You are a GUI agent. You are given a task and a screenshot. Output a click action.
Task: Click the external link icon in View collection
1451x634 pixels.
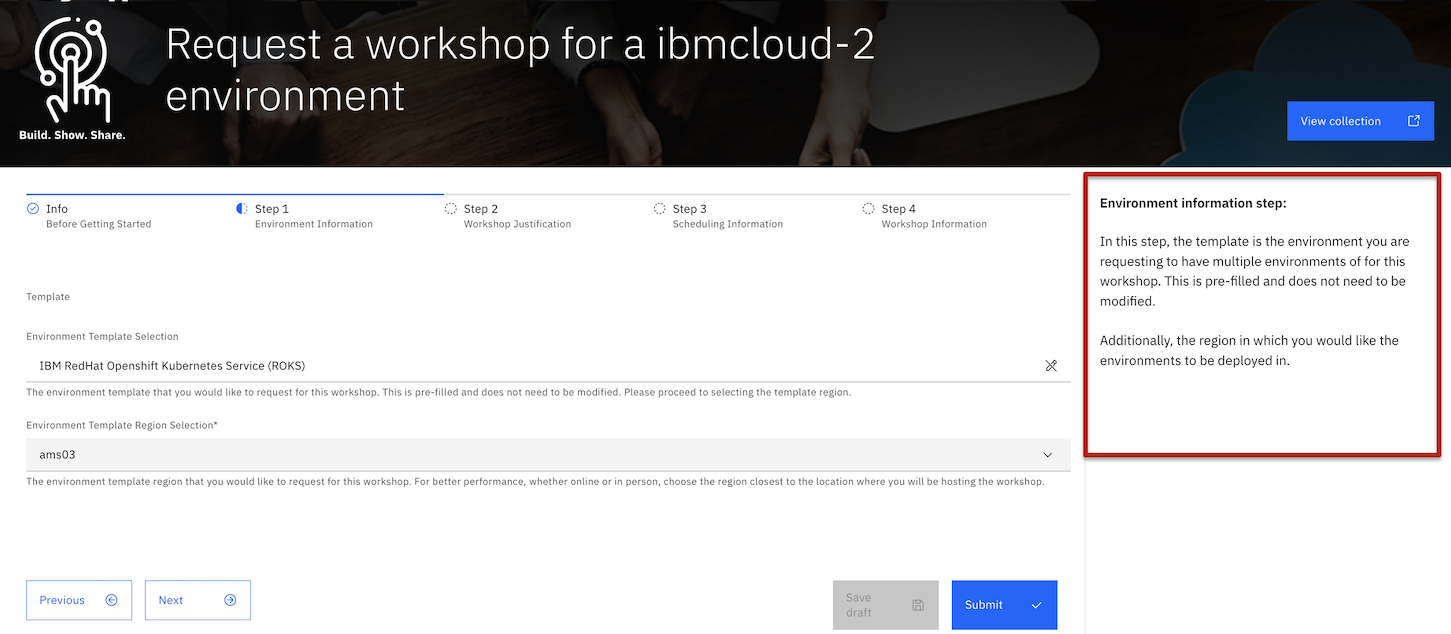point(1414,120)
